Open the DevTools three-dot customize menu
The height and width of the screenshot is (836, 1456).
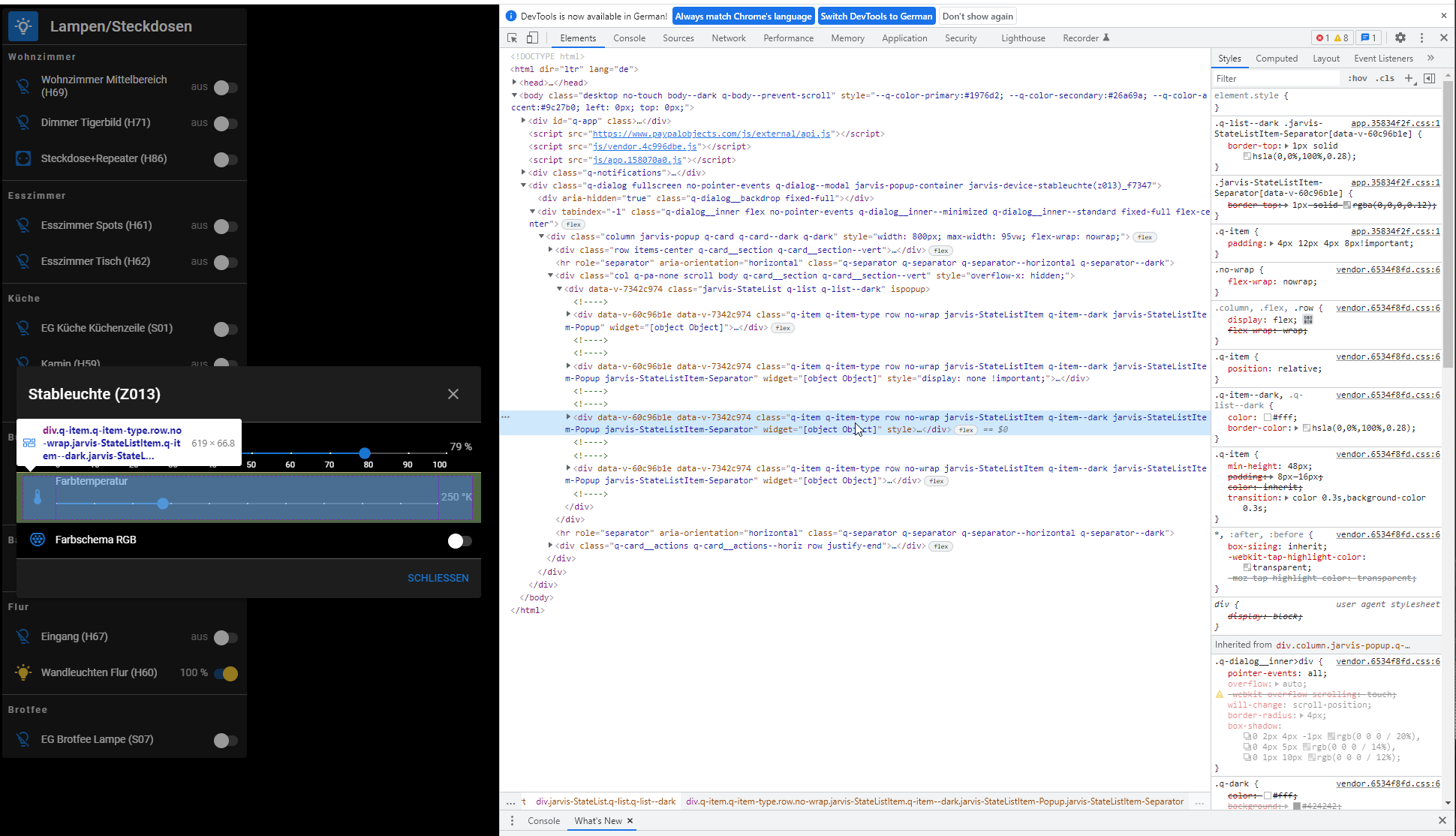click(x=1421, y=38)
